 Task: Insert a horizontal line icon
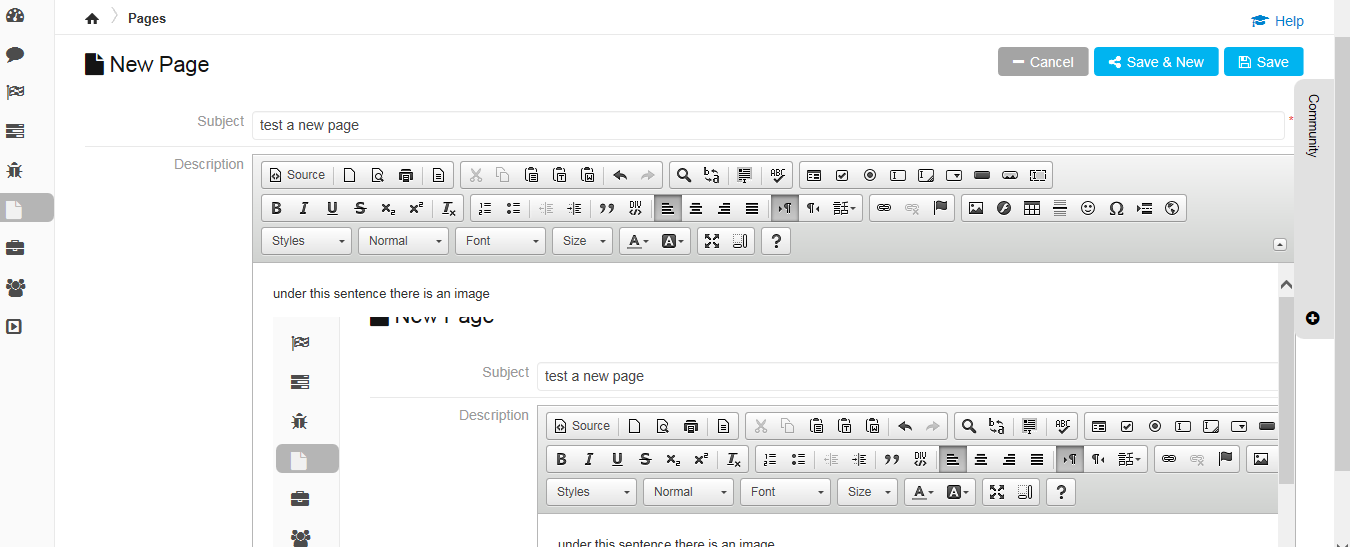point(1060,208)
